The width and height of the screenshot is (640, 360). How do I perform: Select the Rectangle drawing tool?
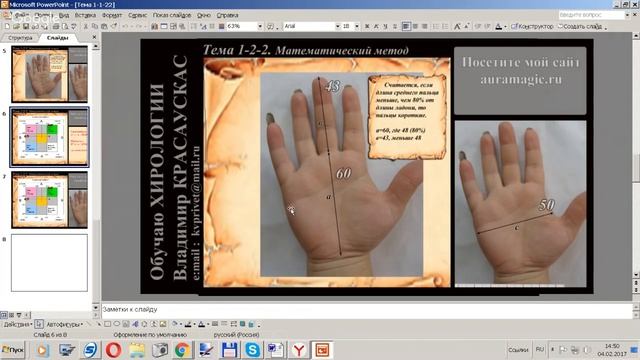pyautogui.click(x=107, y=324)
